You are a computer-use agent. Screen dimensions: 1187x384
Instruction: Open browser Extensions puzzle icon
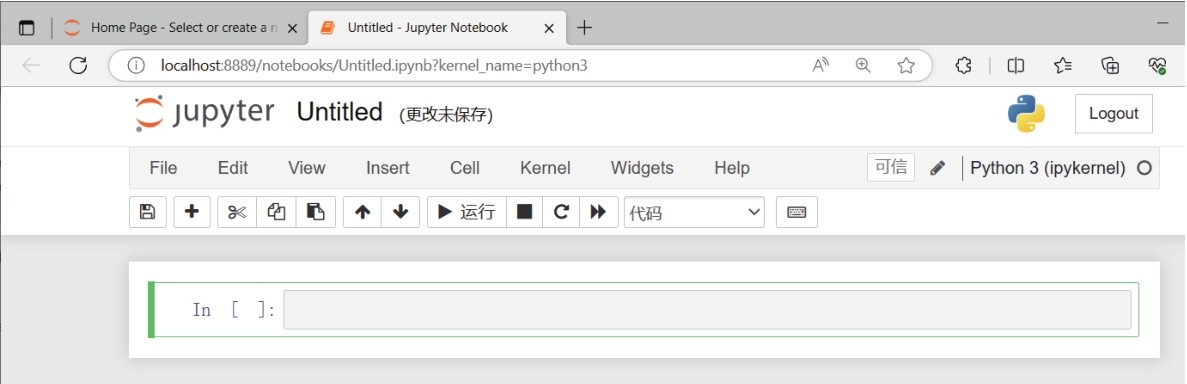(963, 66)
